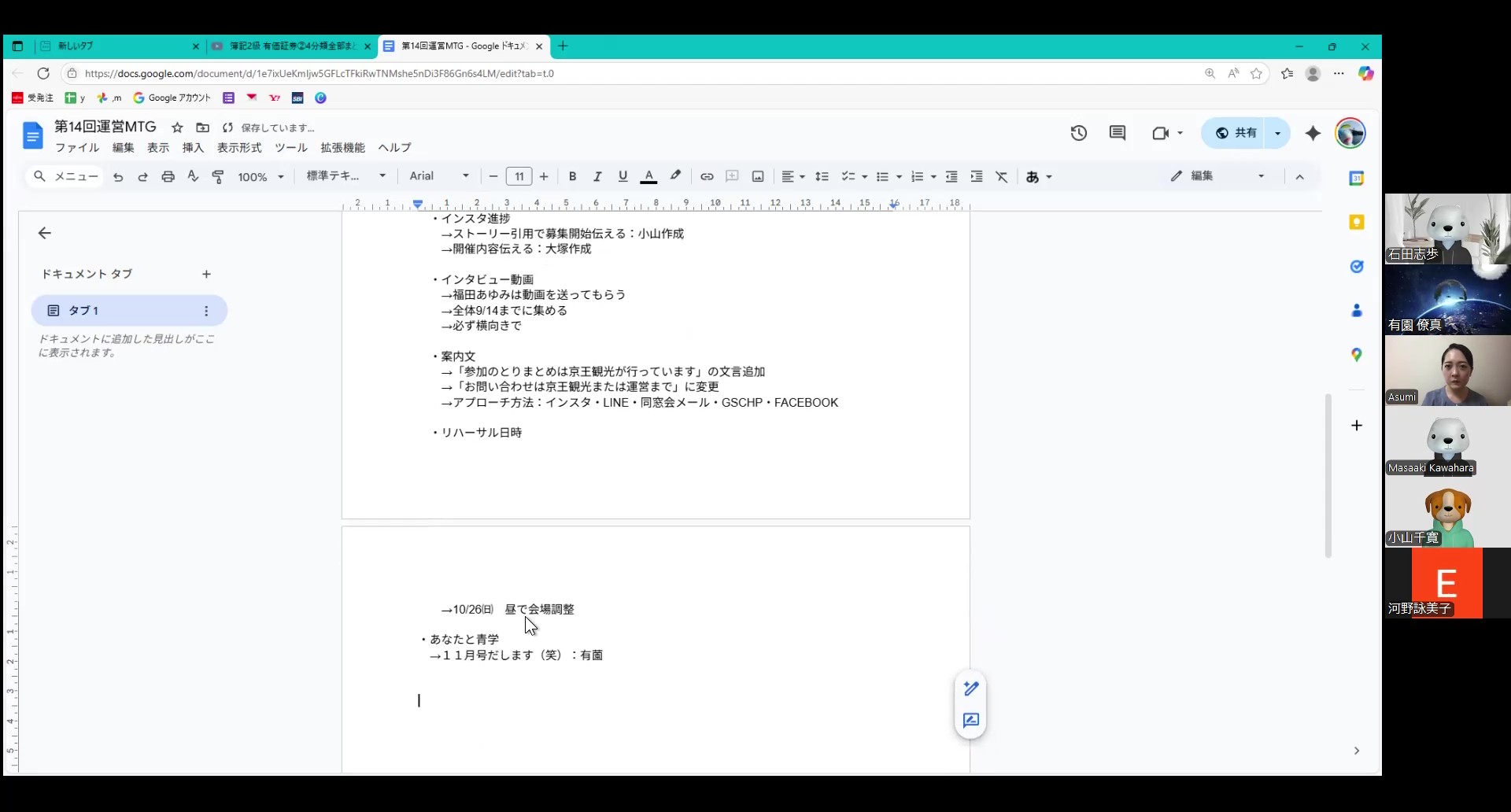
Task: Open the 表示形式 menu
Action: [239, 148]
